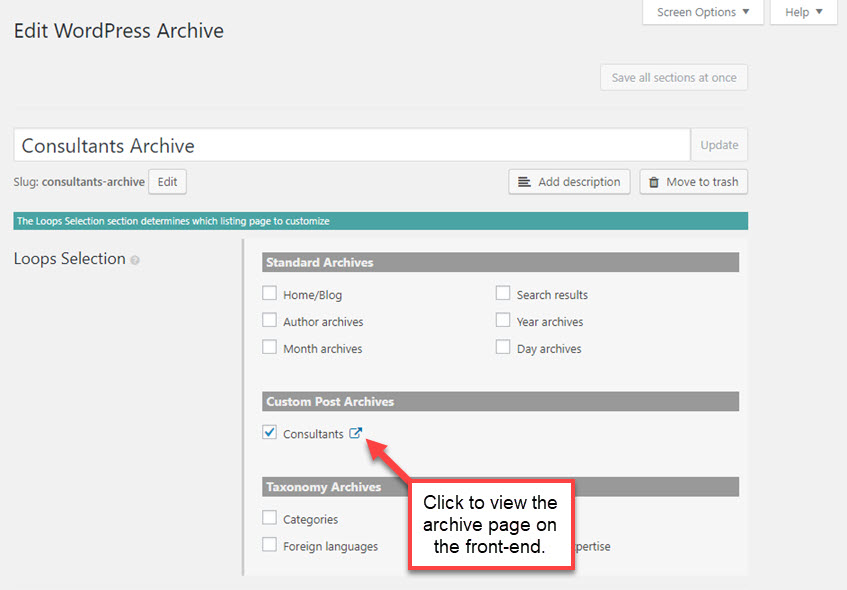Click the lines icon in Add description
The height and width of the screenshot is (590, 847).
pos(524,182)
